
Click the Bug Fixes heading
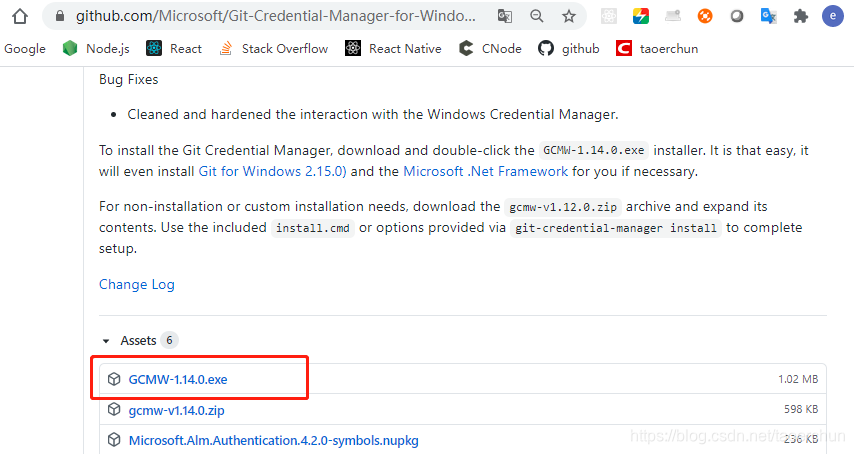click(129, 79)
